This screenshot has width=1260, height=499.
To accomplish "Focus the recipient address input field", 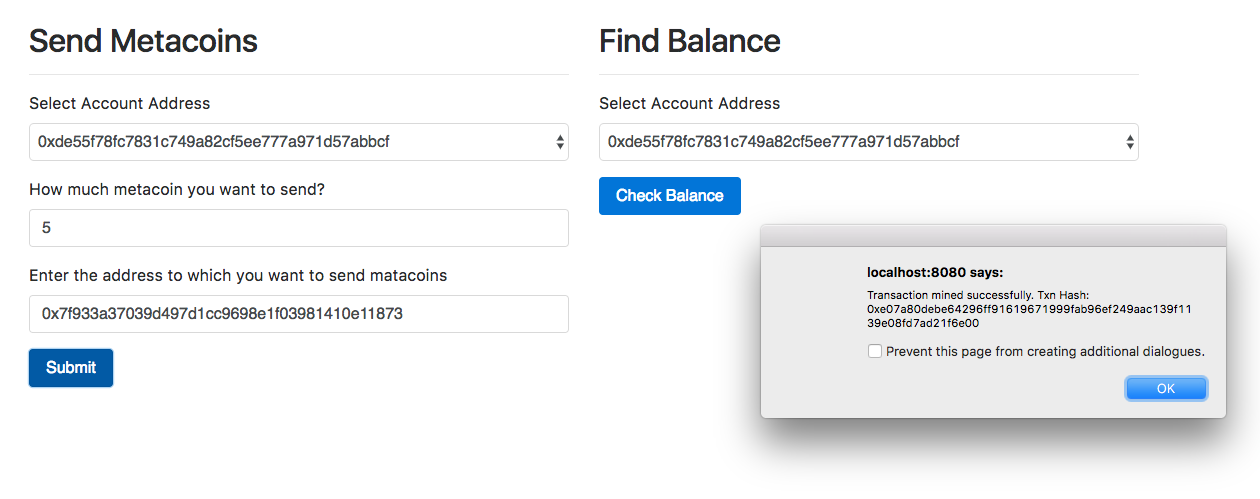I will pos(298,314).
